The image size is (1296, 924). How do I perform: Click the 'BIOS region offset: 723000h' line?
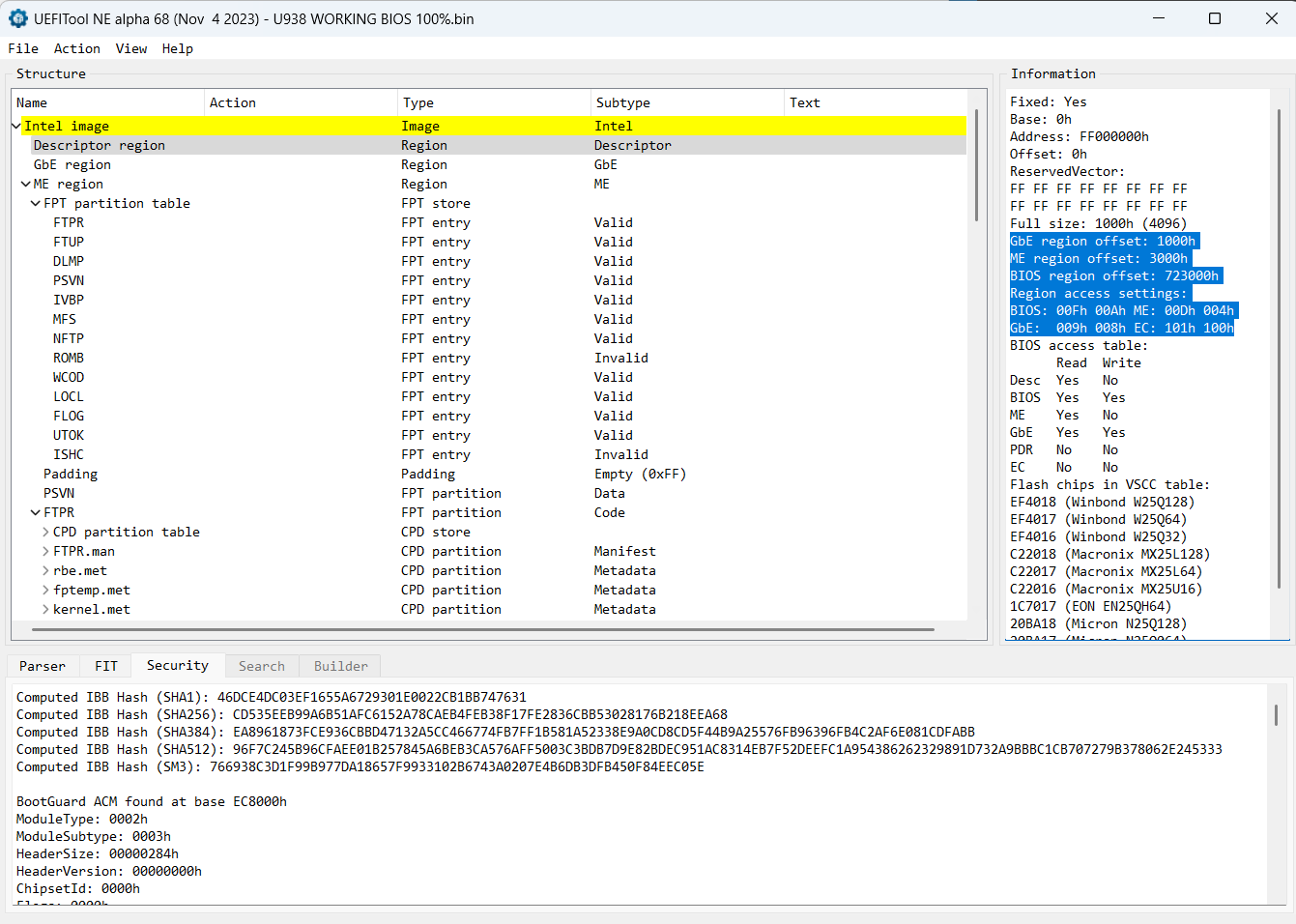tap(1114, 275)
